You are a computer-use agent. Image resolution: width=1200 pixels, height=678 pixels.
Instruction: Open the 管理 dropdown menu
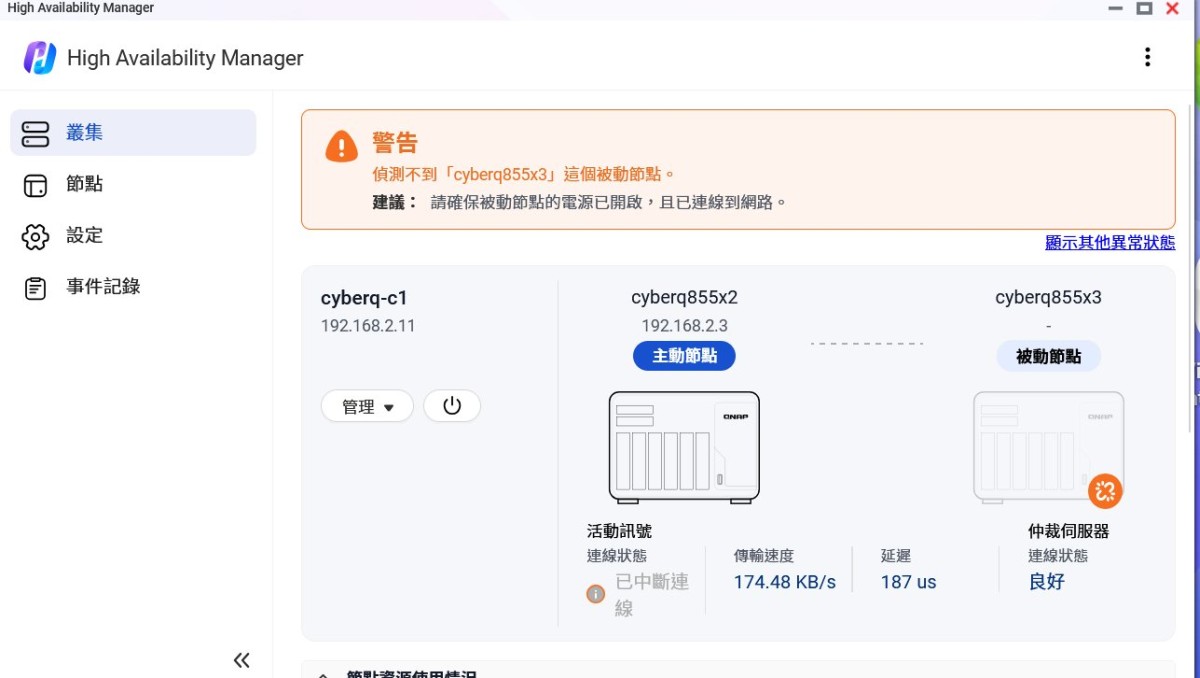367,407
